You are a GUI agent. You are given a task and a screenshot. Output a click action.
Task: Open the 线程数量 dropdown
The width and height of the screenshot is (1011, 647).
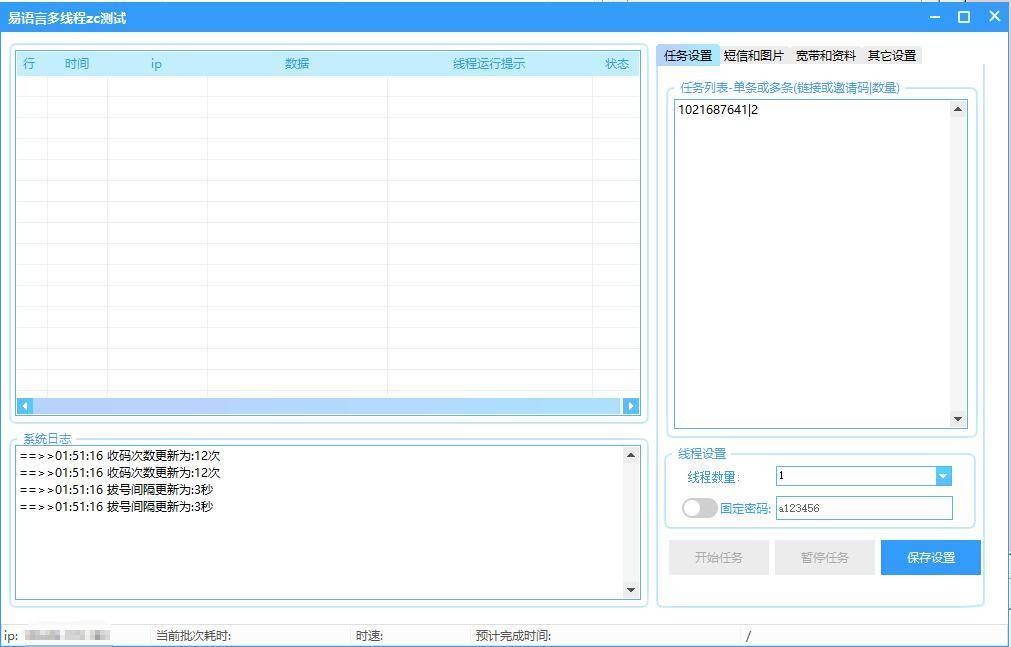pyautogui.click(x=943, y=477)
